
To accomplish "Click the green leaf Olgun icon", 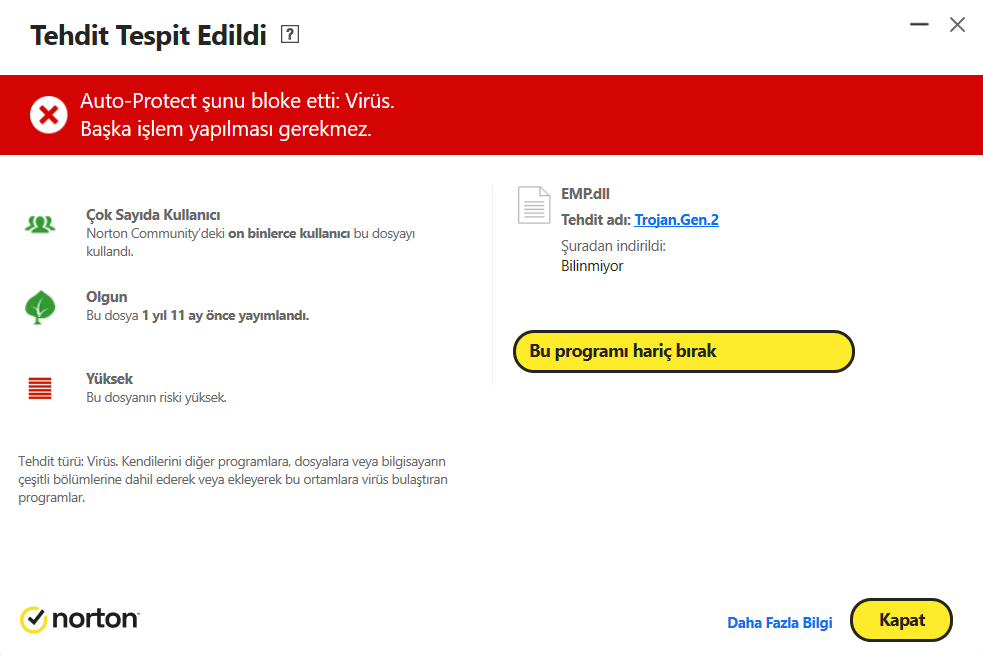I will coord(40,307).
